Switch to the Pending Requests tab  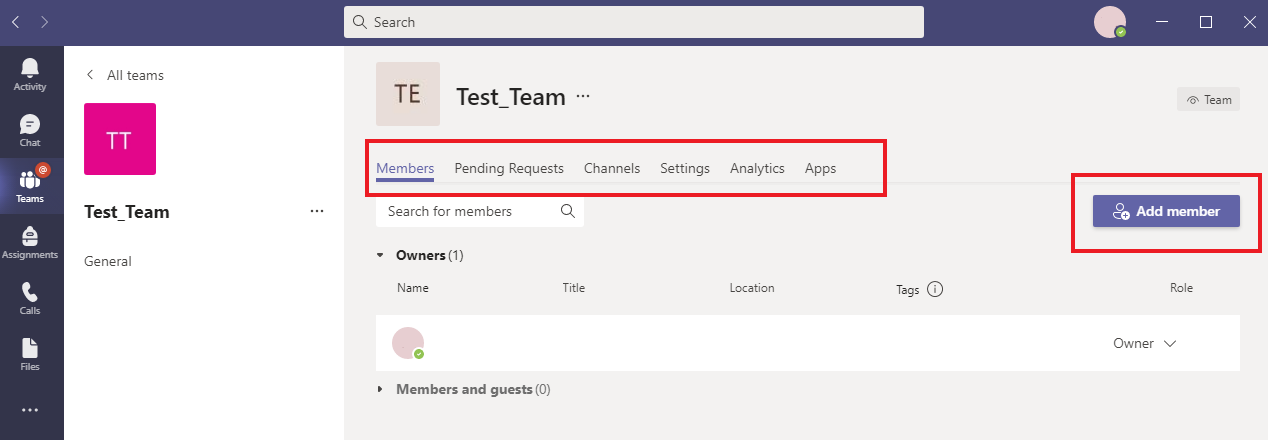click(509, 168)
